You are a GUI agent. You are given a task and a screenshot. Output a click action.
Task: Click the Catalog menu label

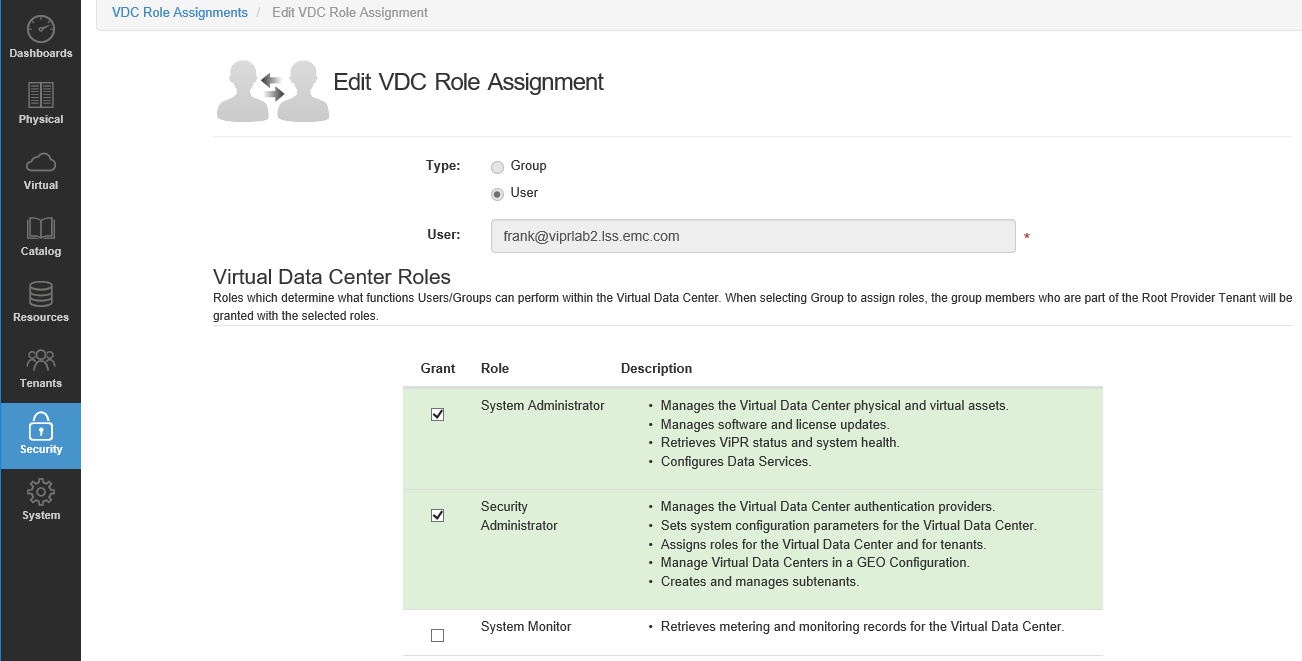coord(41,251)
